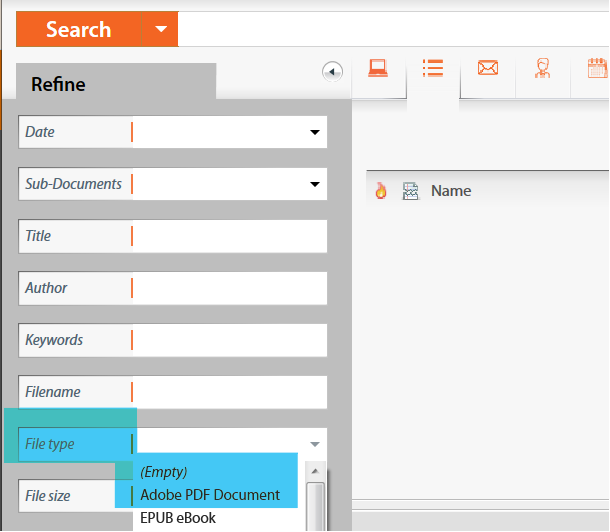Viewport: 610px width, 532px height.
Task: Click into the Author filter field
Action: (230, 288)
